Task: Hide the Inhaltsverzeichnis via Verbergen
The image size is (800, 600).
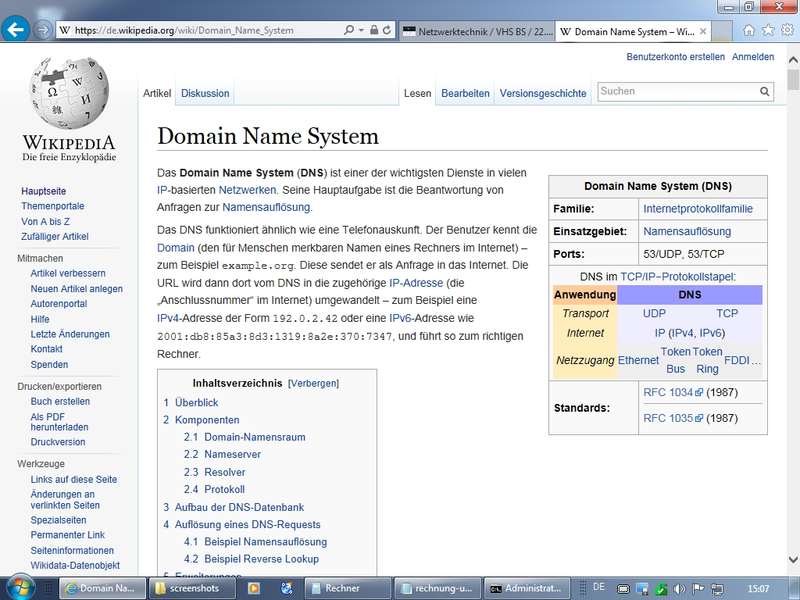Action: pyautogui.click(x=313, y=383)
